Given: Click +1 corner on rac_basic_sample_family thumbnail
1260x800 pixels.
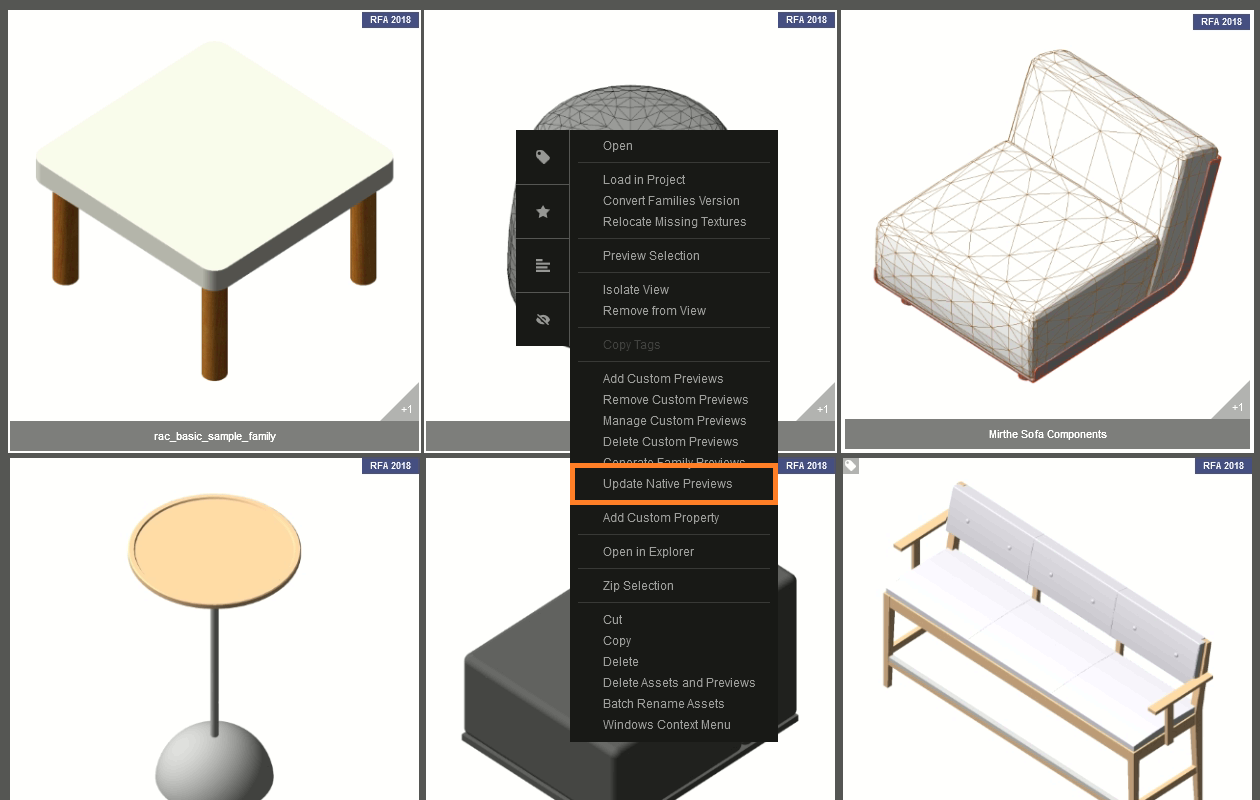Looking at the screenshot, I should 405,408.
